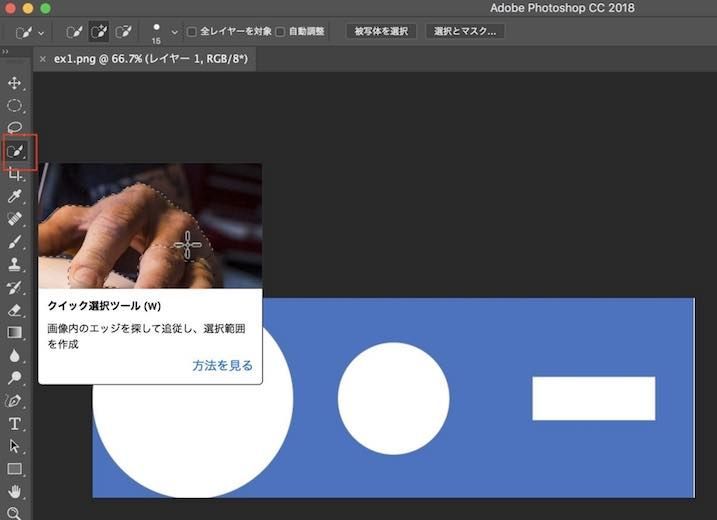Select the Rectangle shape tool
This screenshot has height=520, width=717.
14,469
